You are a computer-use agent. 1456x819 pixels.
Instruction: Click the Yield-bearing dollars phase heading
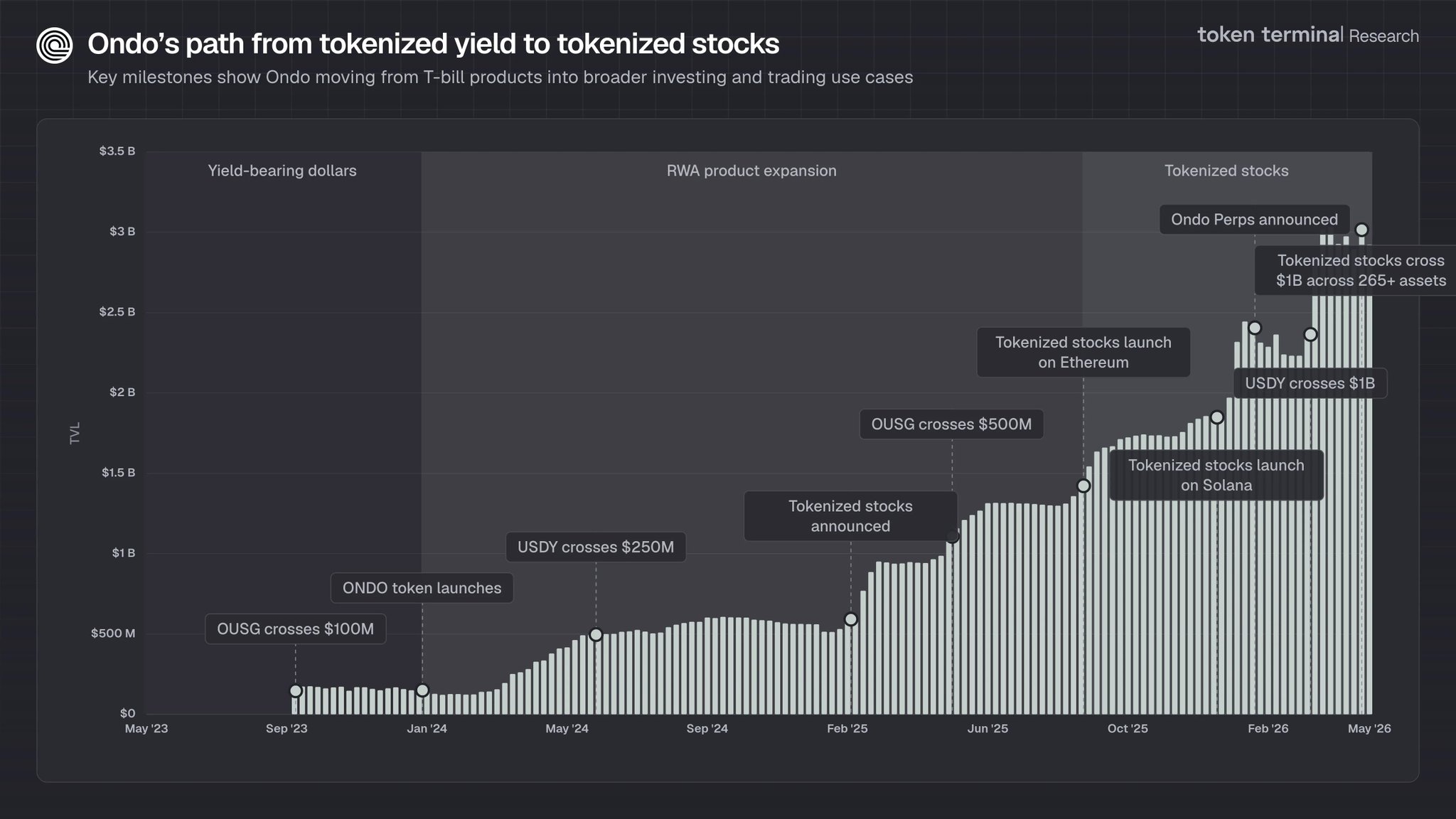click(282, 171)
